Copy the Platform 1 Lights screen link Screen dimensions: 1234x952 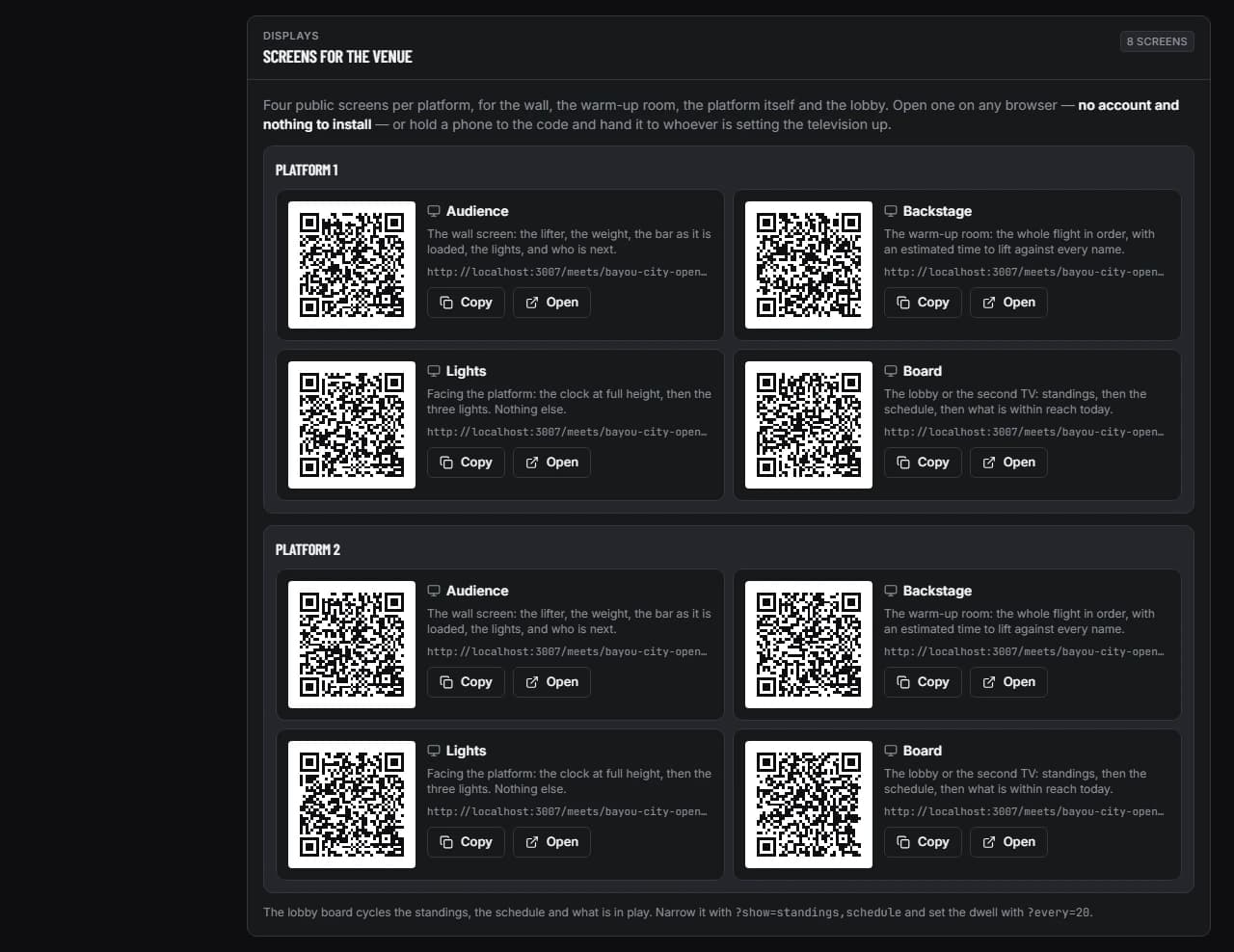point(466,463)
